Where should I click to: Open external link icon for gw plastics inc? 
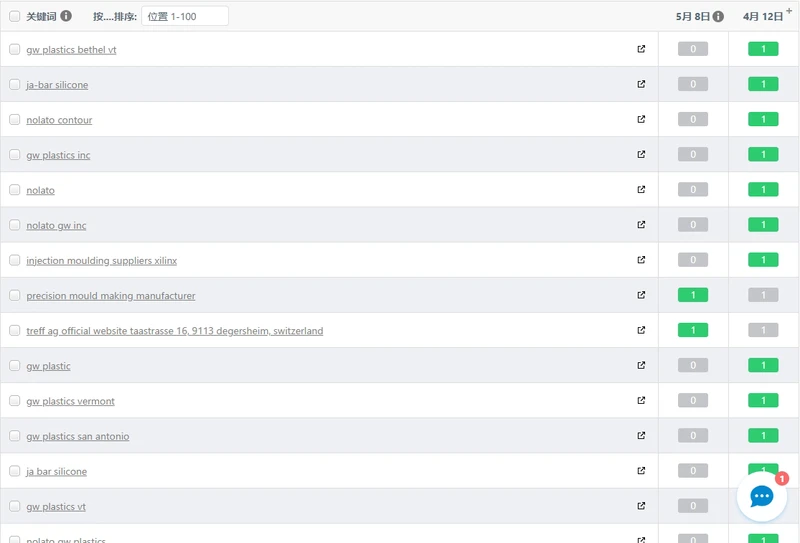[x=641, y=155]
